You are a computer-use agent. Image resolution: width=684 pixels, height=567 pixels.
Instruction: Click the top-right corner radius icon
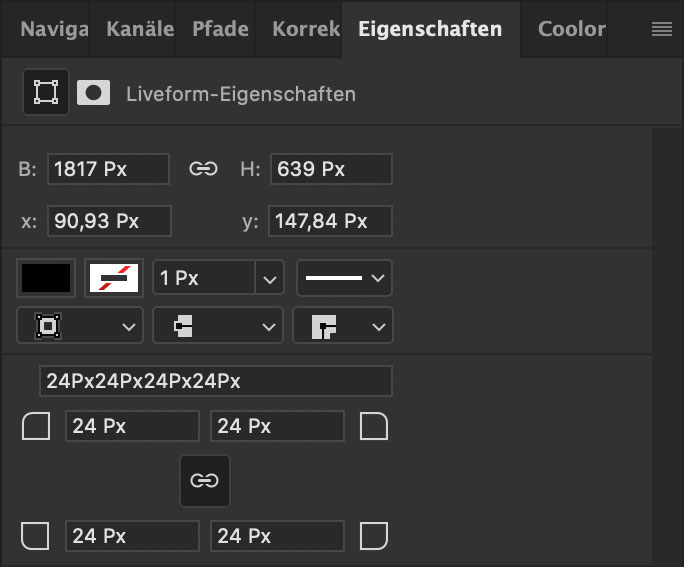374,426
